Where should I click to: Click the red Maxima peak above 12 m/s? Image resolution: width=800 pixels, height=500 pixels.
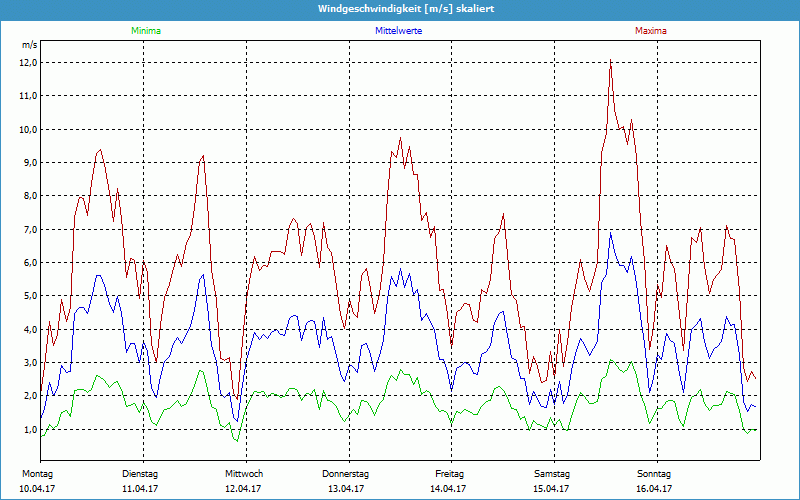click(x=610, y=60)
